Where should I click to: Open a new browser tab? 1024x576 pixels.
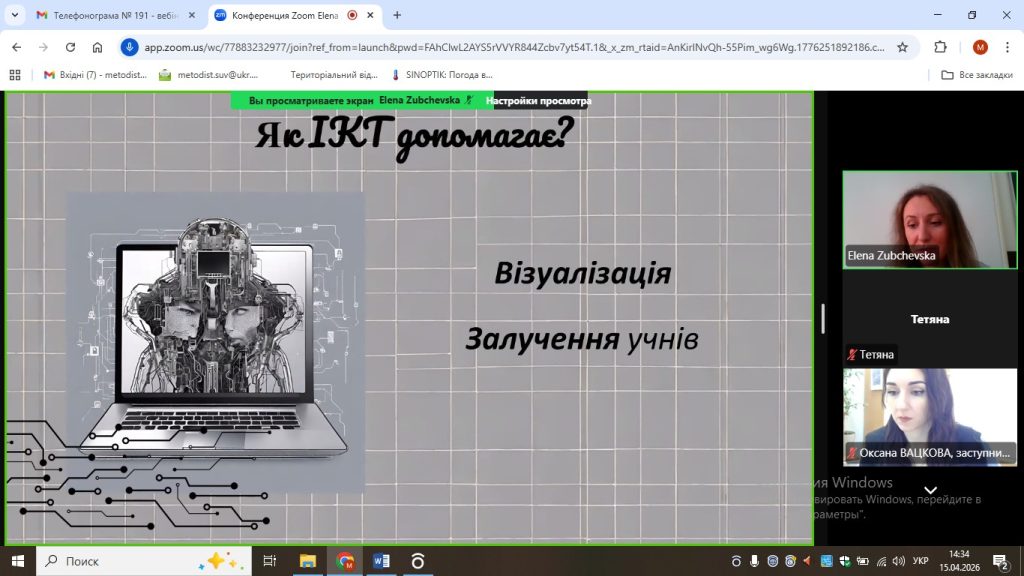[397, 15]
